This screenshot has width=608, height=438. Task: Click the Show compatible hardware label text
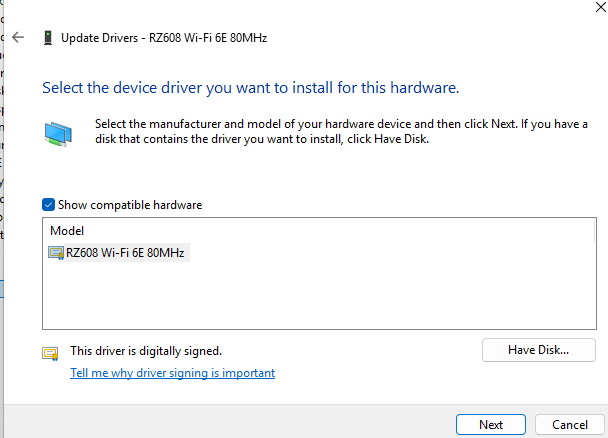coord(130,205)
